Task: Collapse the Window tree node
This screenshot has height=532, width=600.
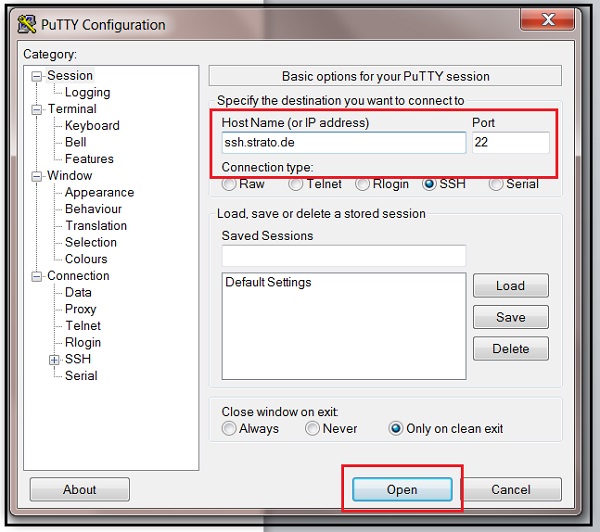Action: (36, 176)
